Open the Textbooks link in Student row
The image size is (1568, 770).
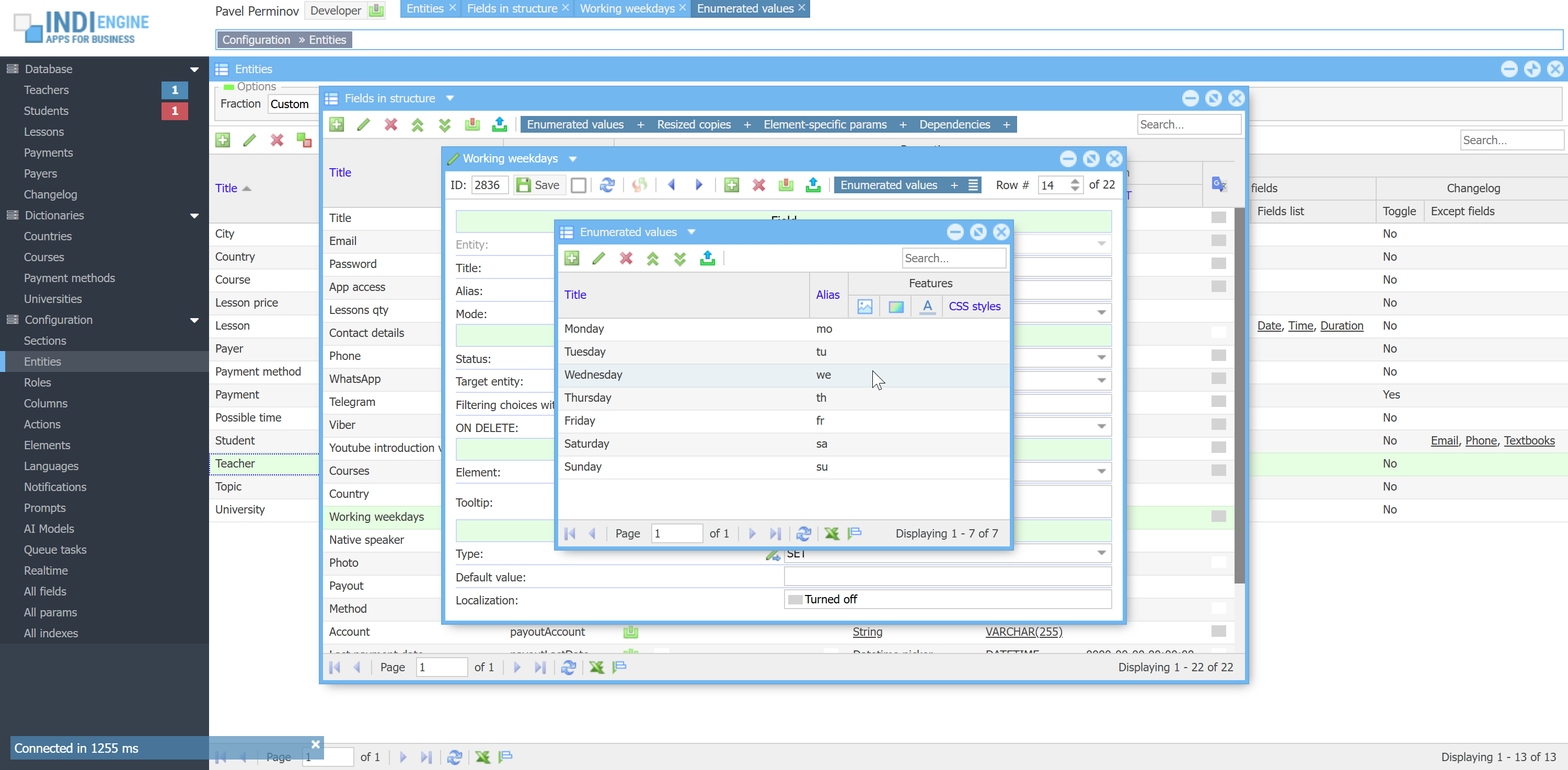point(1528,440)
